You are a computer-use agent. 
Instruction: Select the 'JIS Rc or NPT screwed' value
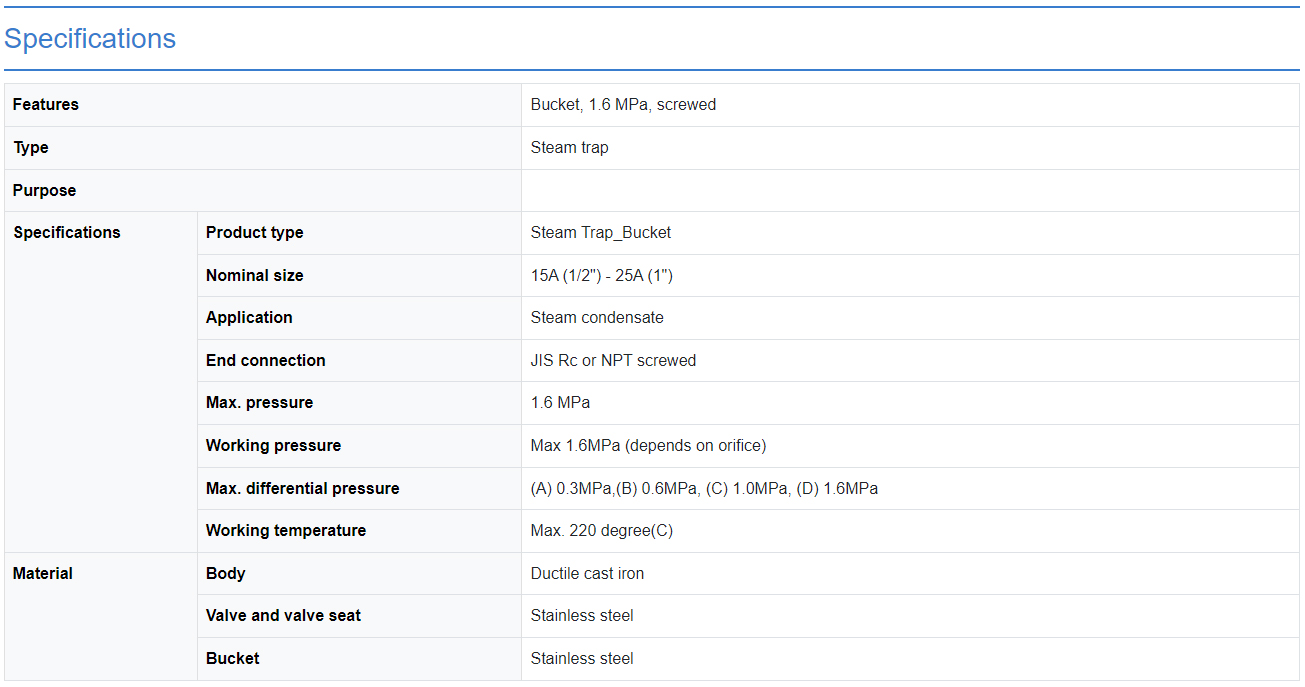pyautogui.click(x=613, y=361)
